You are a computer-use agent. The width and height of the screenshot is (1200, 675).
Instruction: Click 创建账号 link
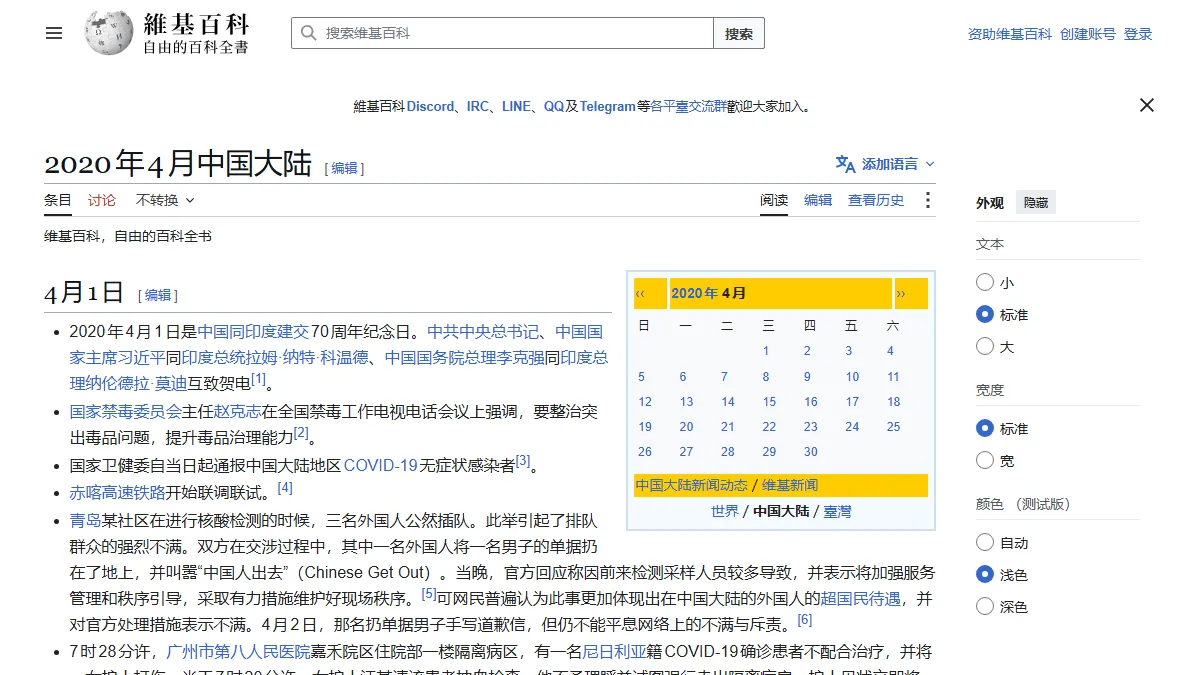[x=1088, y=34]
